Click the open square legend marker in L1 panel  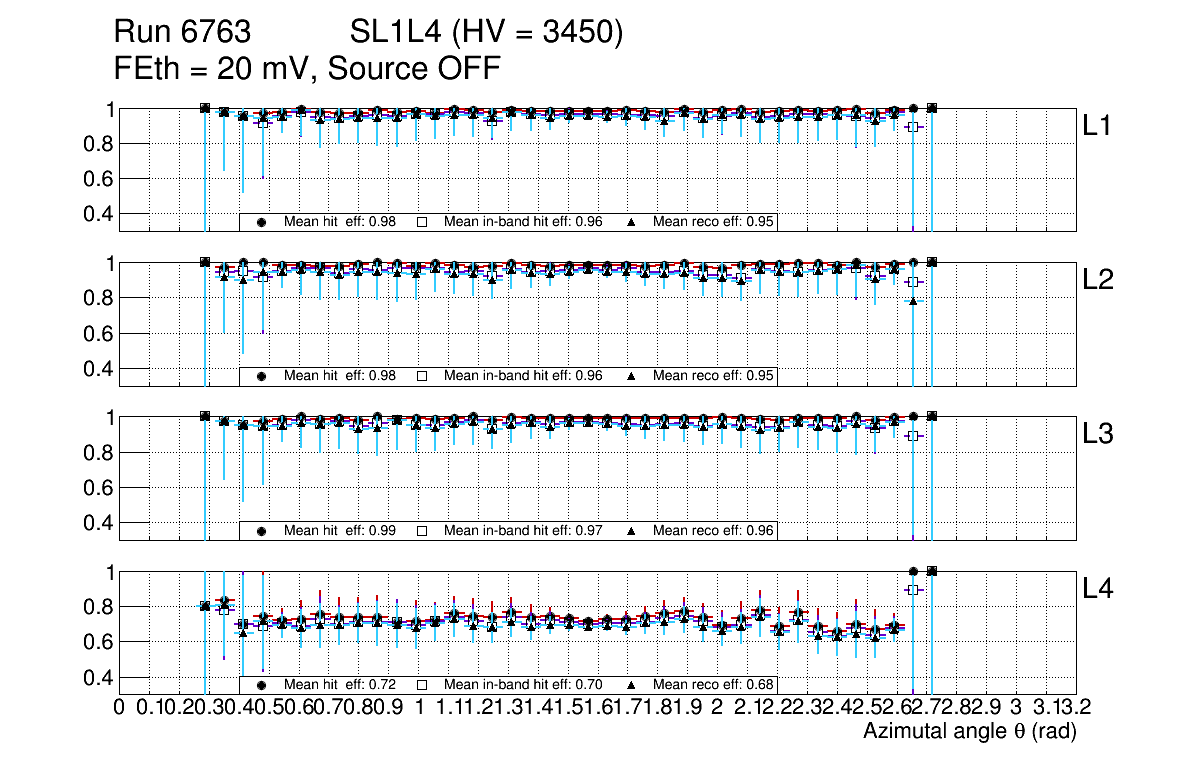[x=422, y=222]
